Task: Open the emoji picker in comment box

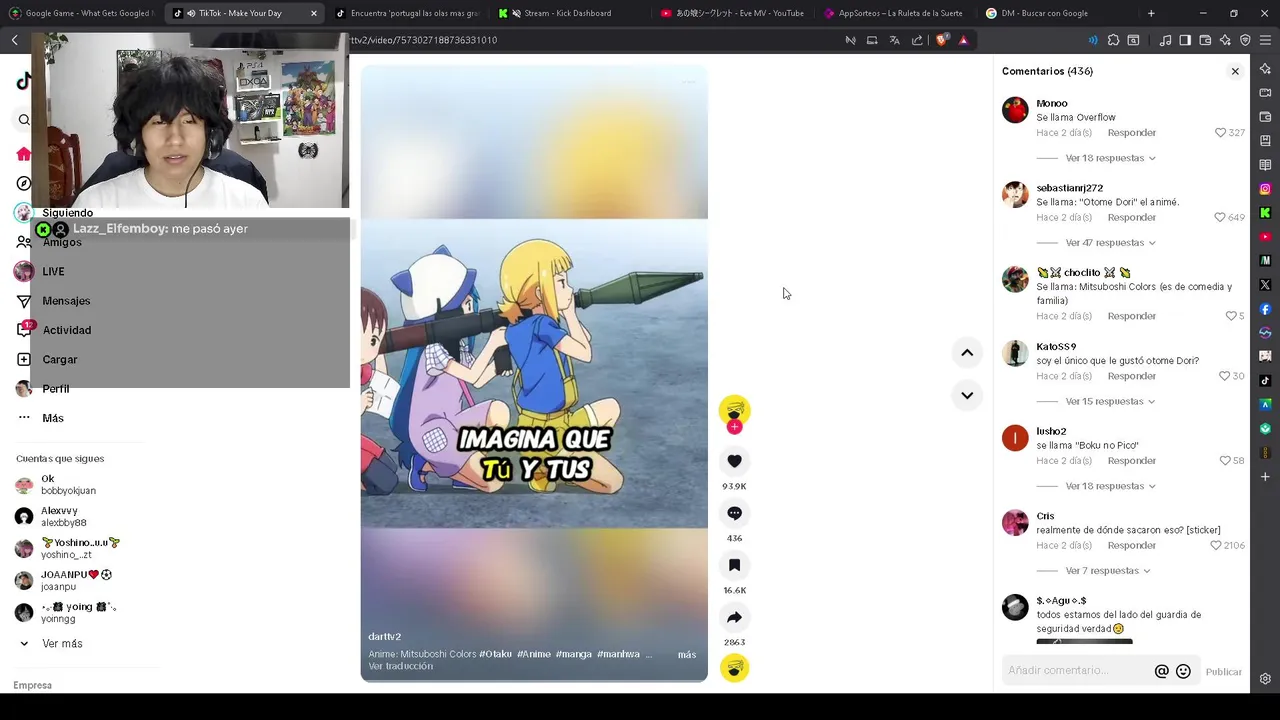Action: point(1183,671)
